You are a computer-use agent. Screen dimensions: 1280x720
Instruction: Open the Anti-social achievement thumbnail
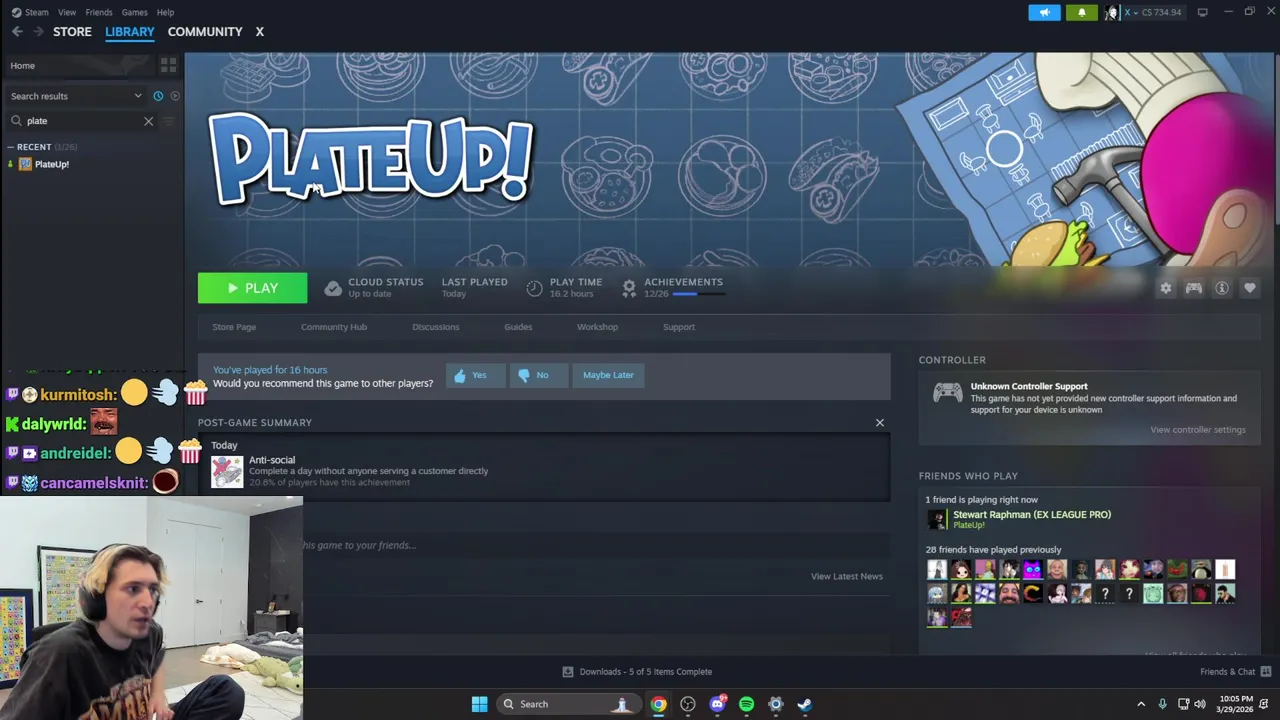227,471
